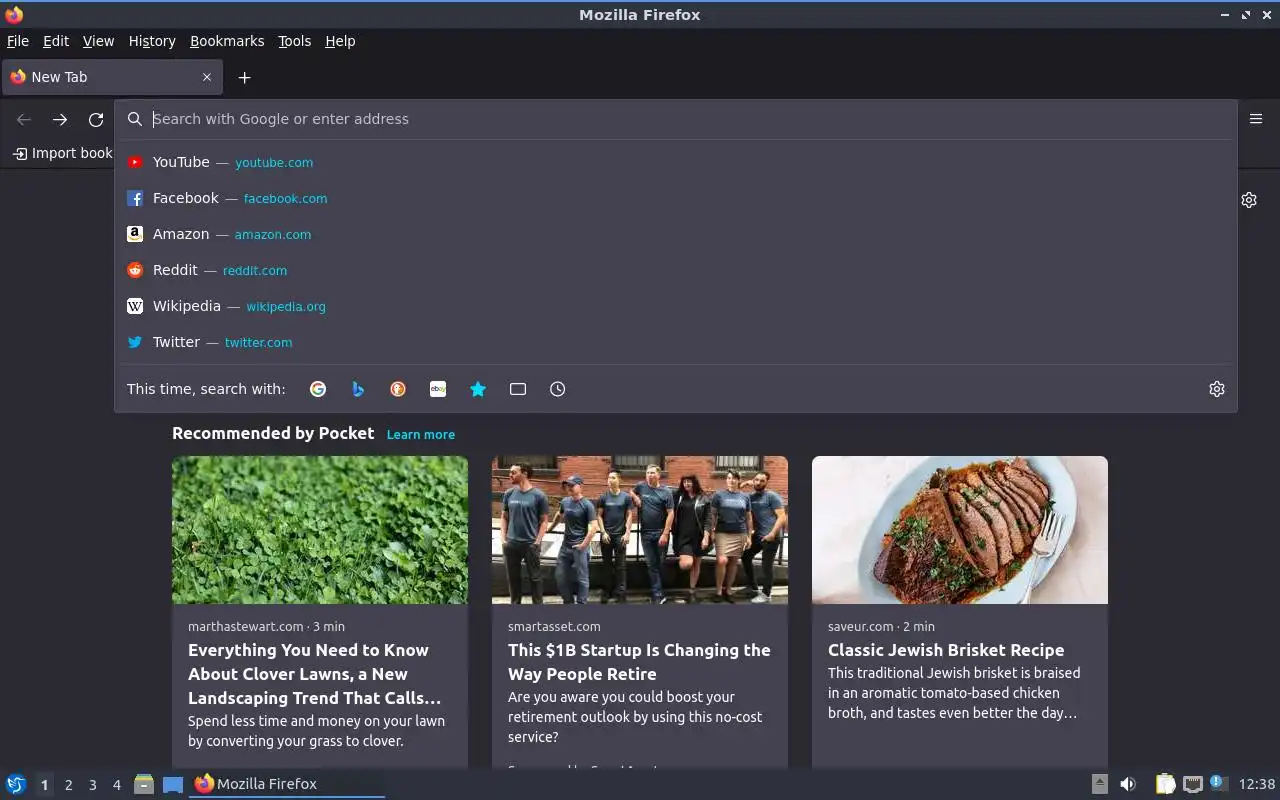This screenshot has height=800, width=1280.
Task: Click the Pocket Learn more link
Action: point(421,434)
